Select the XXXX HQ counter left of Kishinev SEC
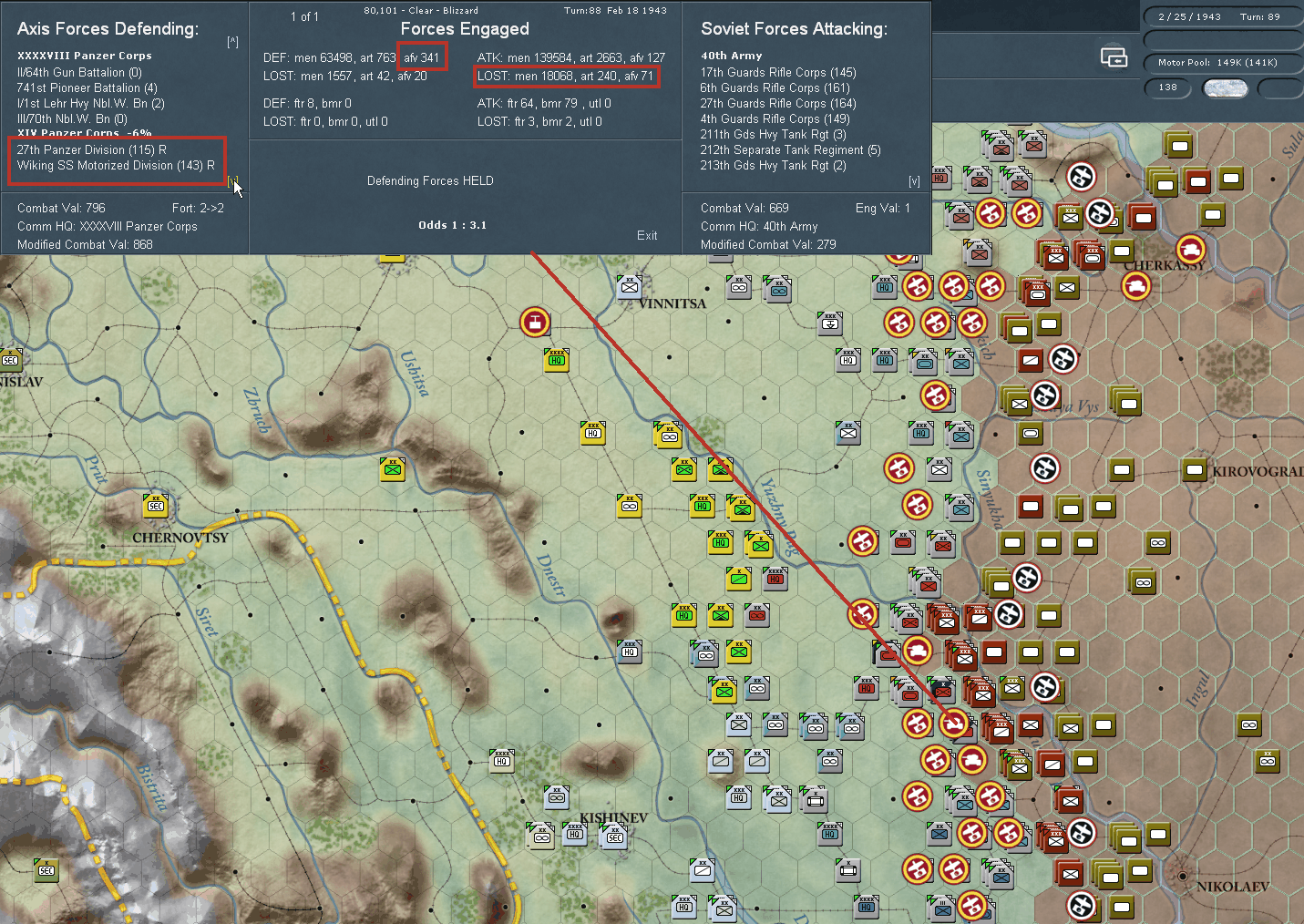The width and height of the screenshot is (1304, 924). [x=575, y=834]
